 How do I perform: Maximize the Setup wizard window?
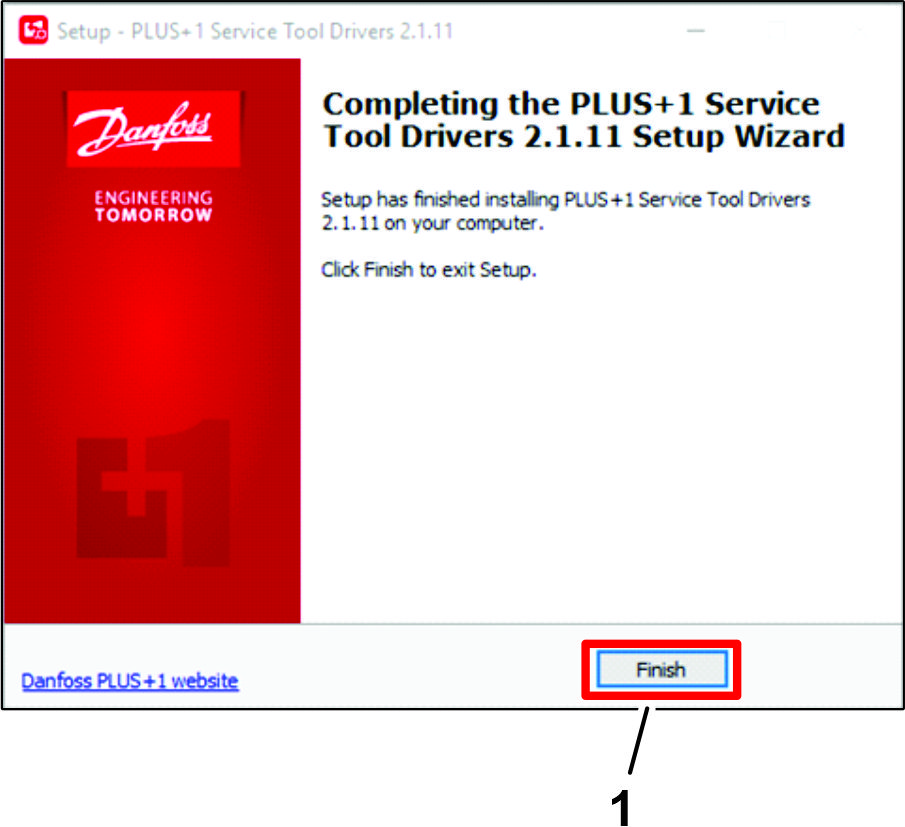point(776,31)
